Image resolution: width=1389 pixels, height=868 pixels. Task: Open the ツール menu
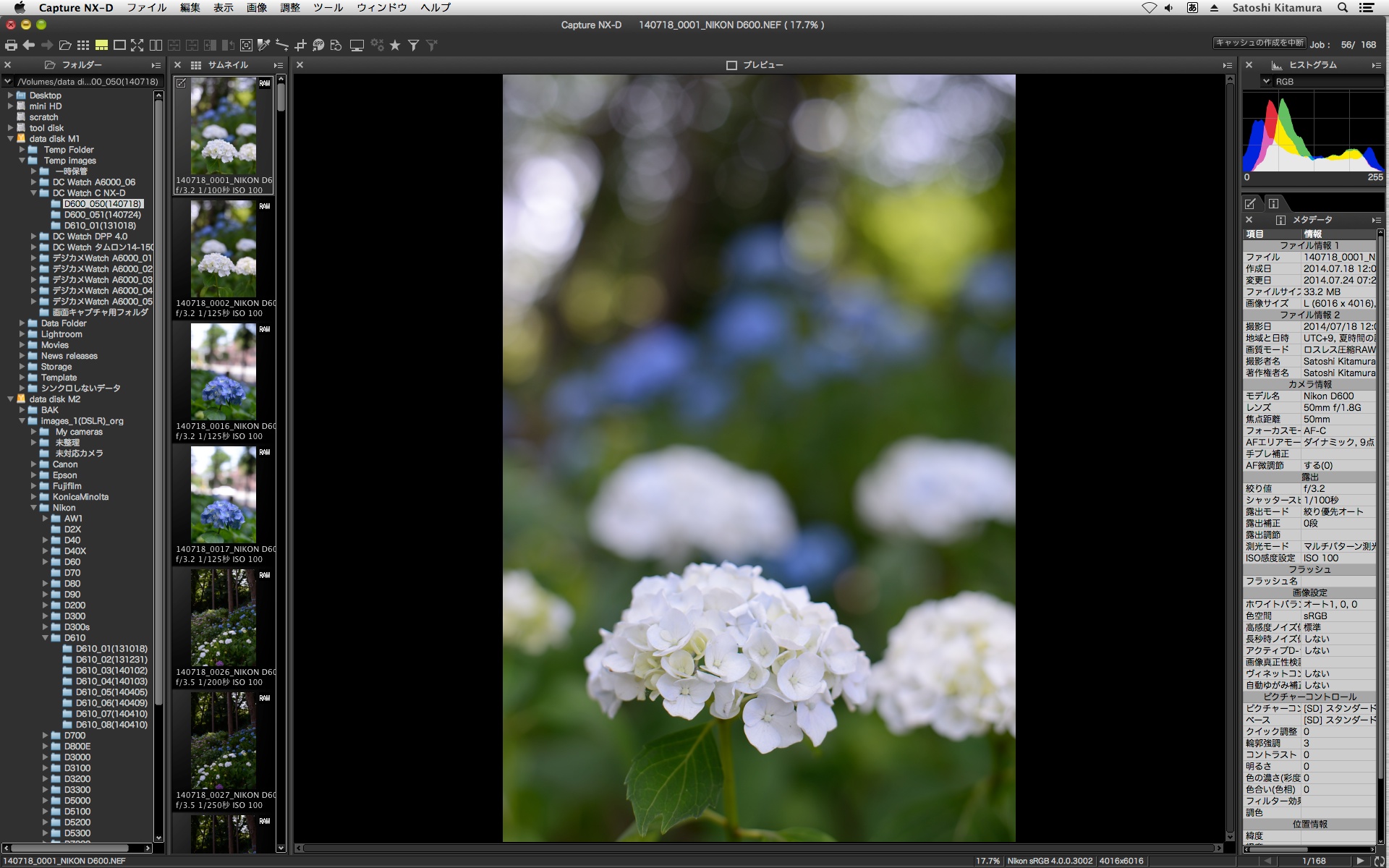[328, 7]
